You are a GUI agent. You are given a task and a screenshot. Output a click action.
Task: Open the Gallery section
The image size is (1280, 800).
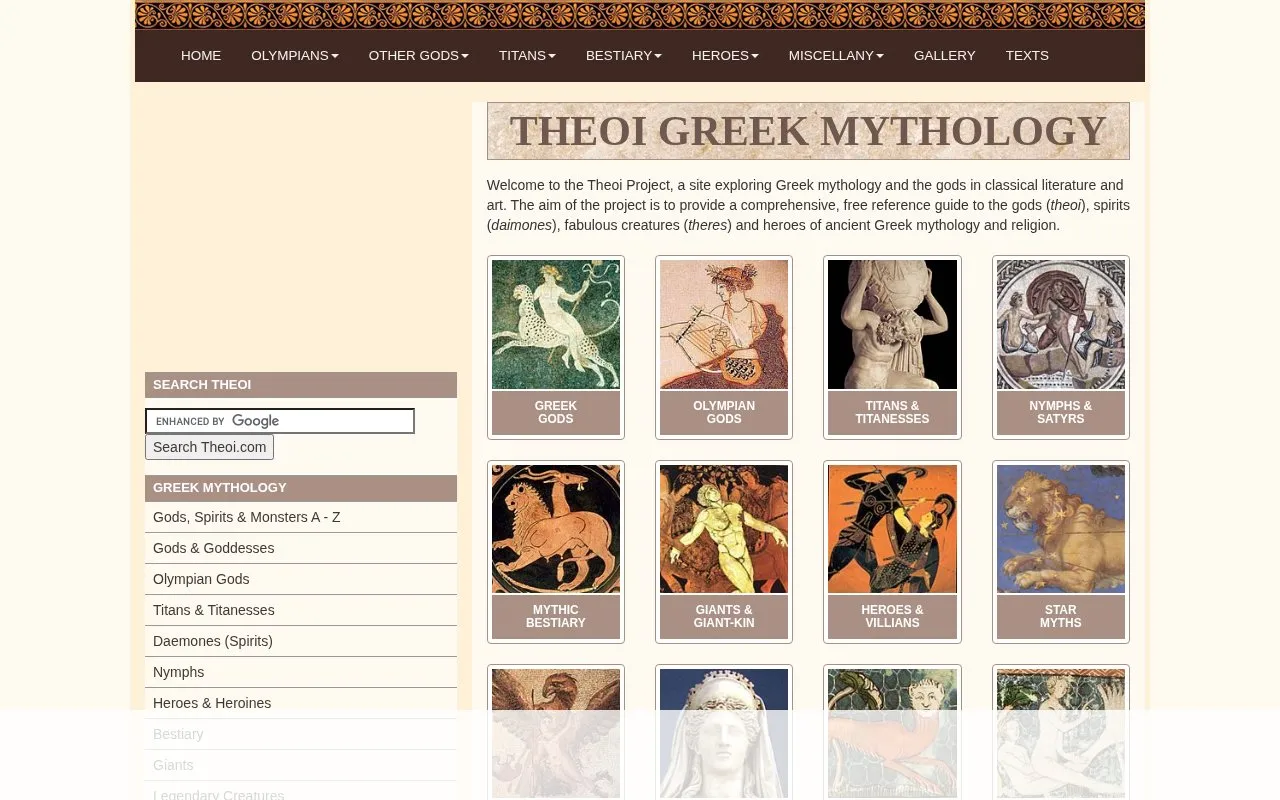(x=944, y=56)
